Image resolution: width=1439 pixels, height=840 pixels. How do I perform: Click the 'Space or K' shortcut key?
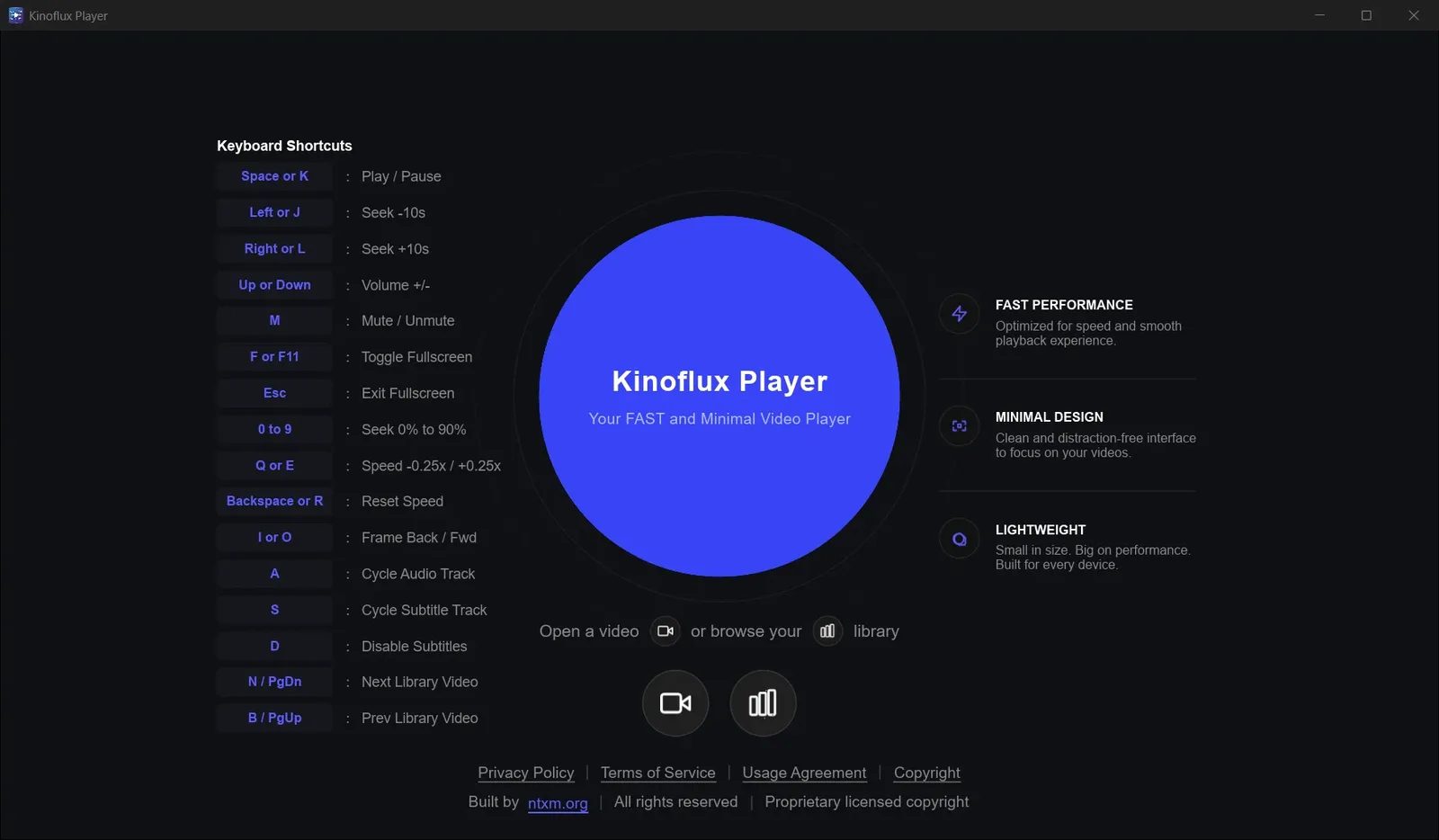(x=274, y=176)
